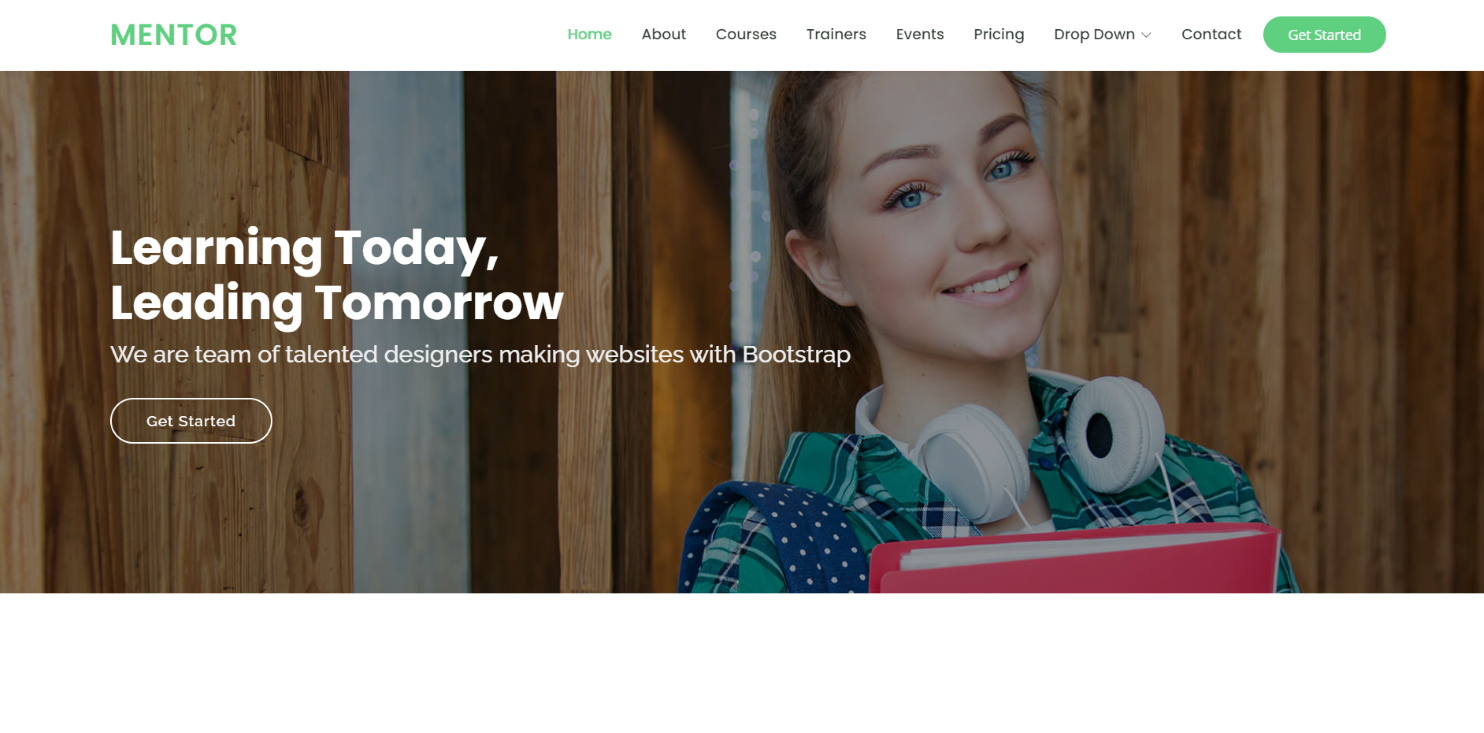Image resolution: width=1484 pixels, height=733 pixels.
Task: Open the About page link
Action: click(663, 34)
